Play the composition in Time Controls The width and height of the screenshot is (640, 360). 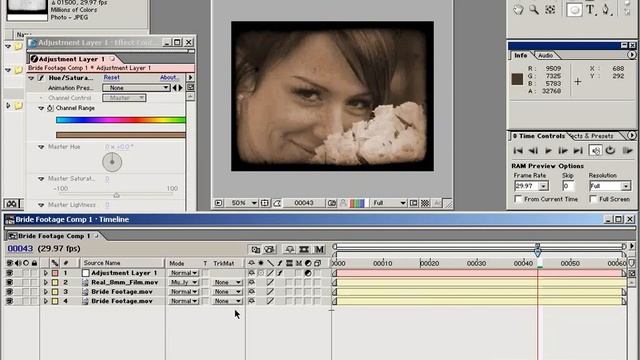[x=548, y=151]
